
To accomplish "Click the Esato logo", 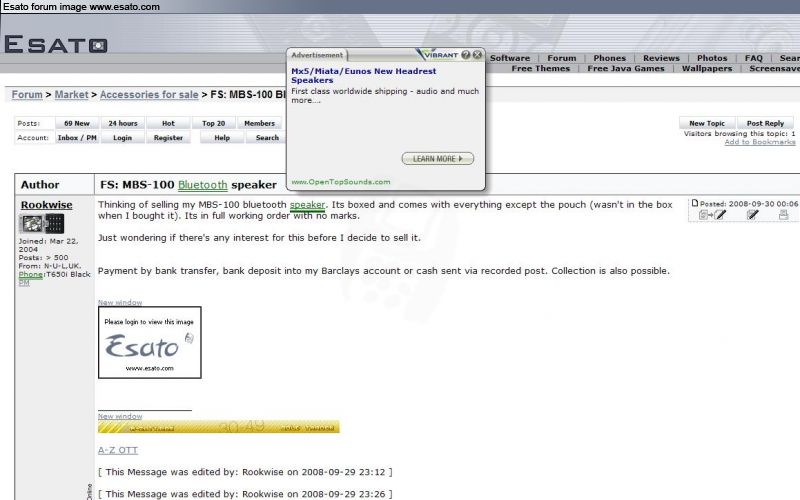I will (56, 44).
